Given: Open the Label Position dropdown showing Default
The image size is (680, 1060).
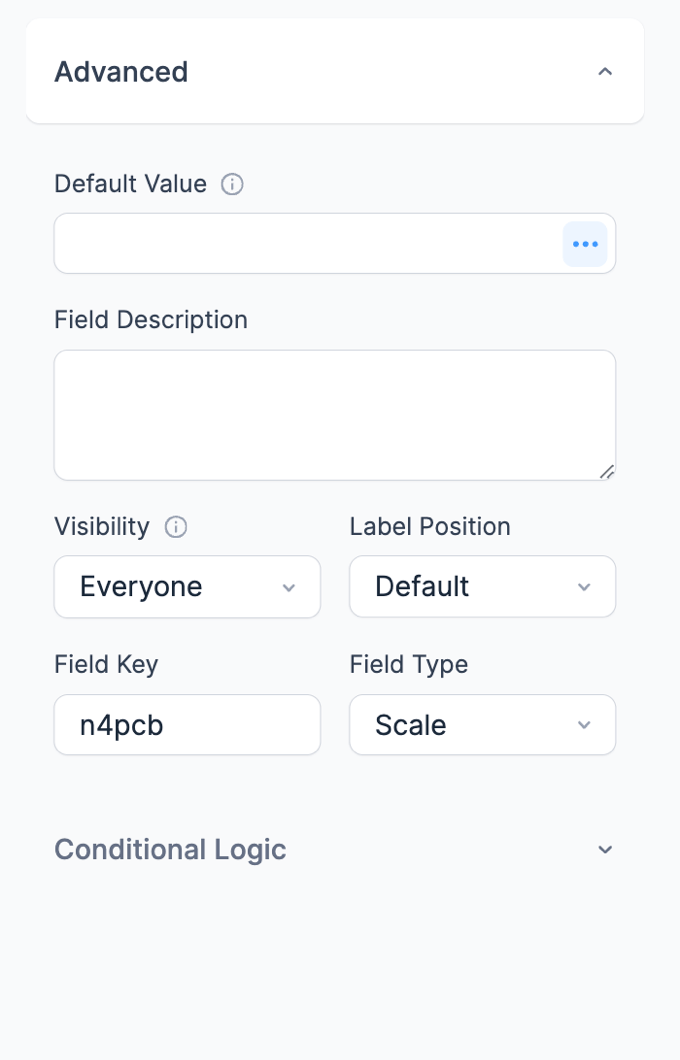Looking at the screenshot, I should pos(482,587).
